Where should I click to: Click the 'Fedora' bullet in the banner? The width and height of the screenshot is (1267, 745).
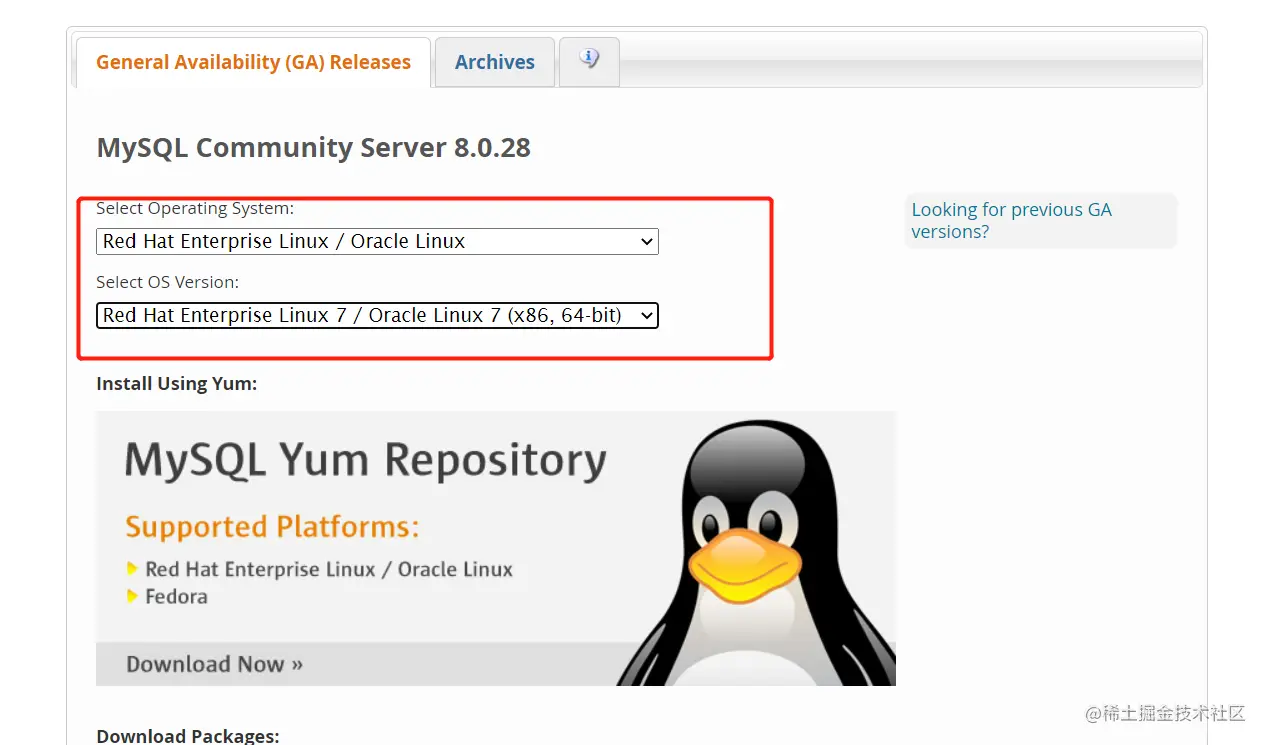click(176, 597)
